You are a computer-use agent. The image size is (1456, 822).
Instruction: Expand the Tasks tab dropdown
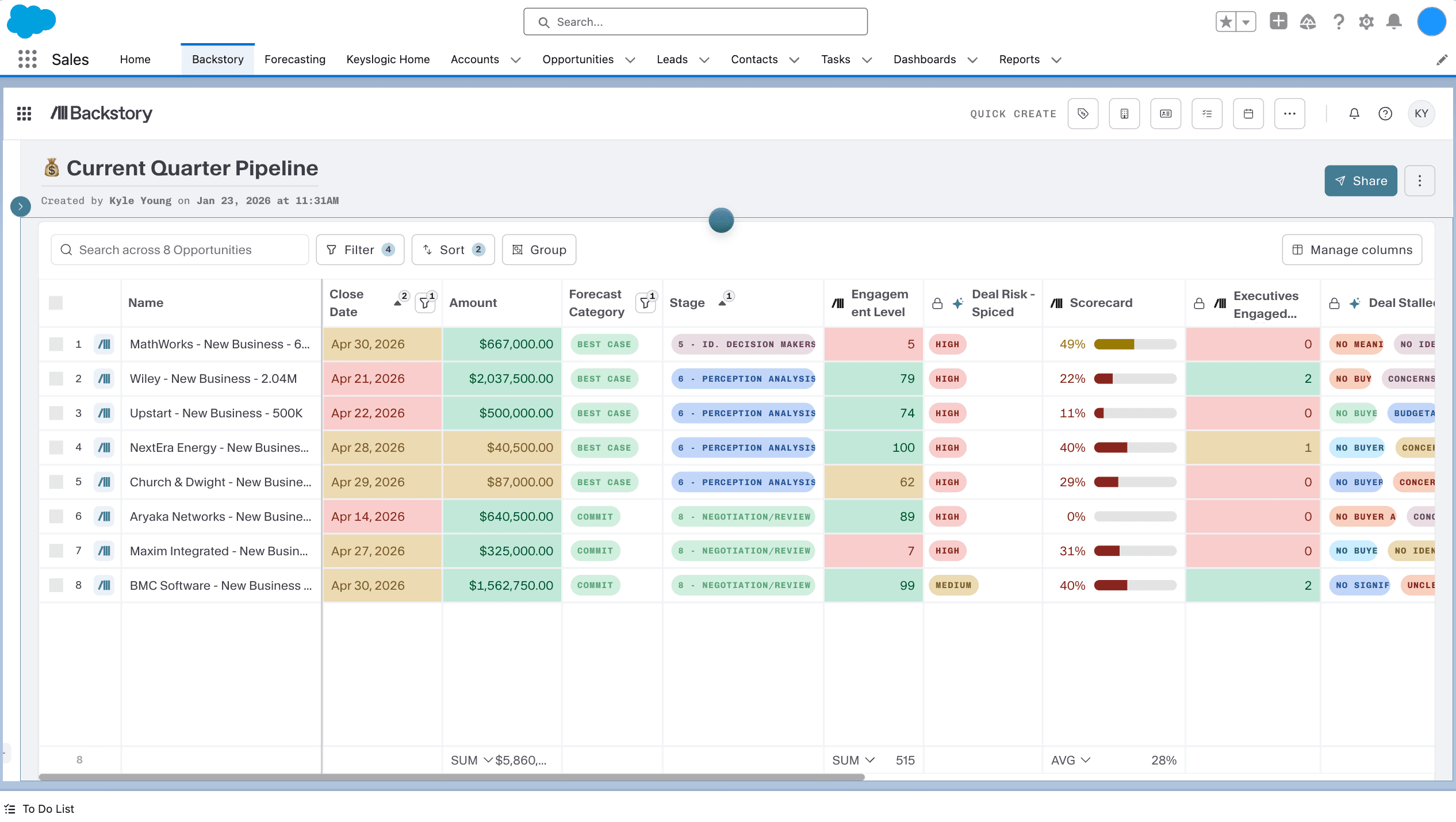click(x=867, y=60)
